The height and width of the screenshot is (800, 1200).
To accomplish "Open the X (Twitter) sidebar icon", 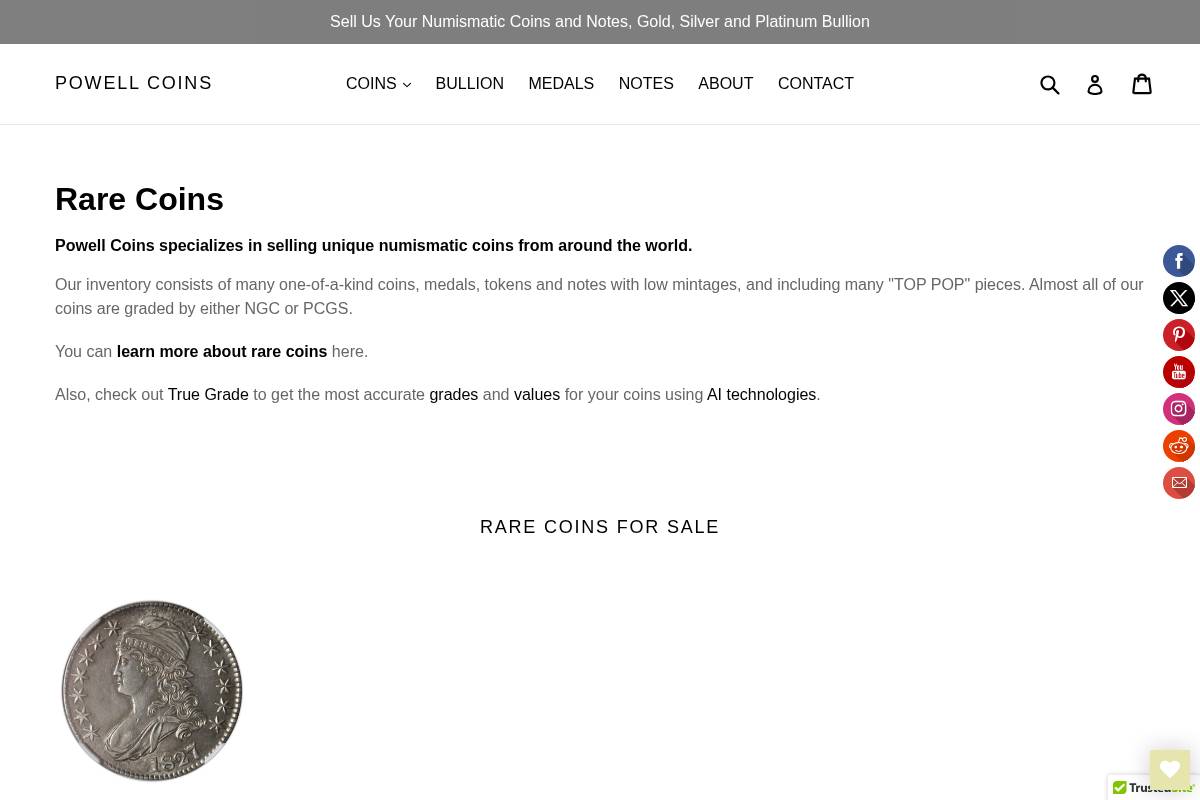I will click(1179, 298).
